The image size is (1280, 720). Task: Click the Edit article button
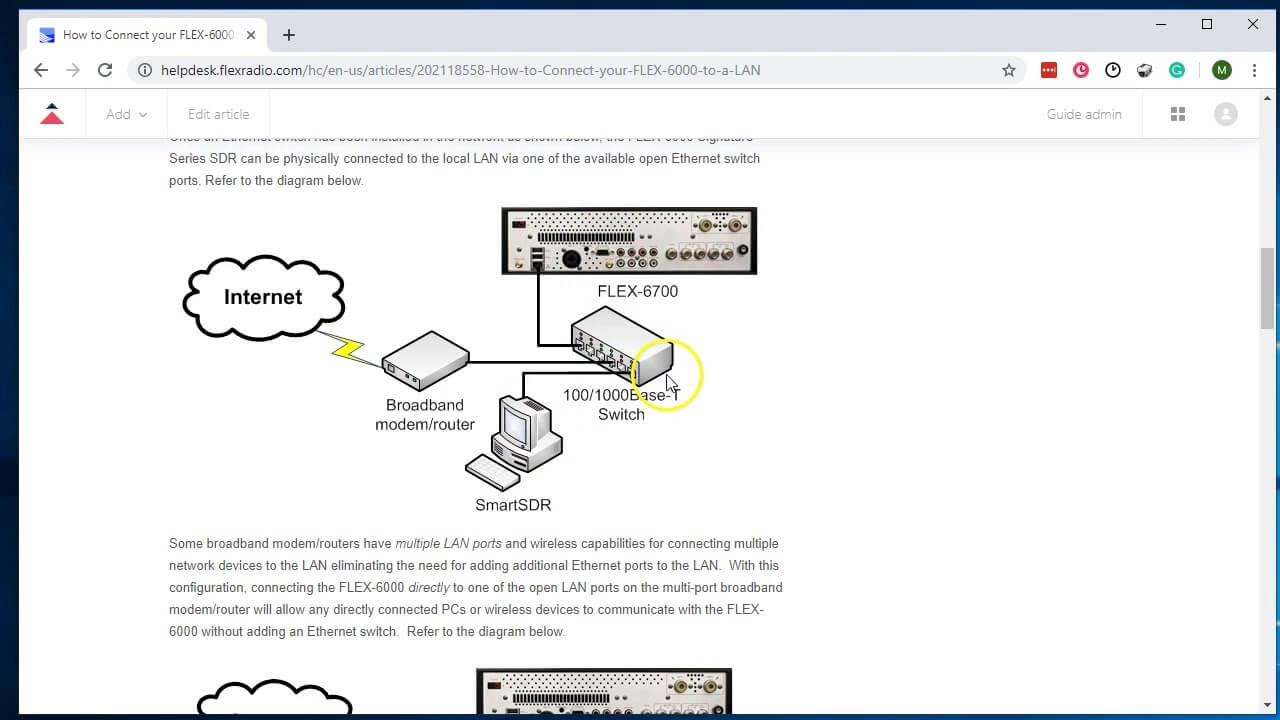click(218, 114)
